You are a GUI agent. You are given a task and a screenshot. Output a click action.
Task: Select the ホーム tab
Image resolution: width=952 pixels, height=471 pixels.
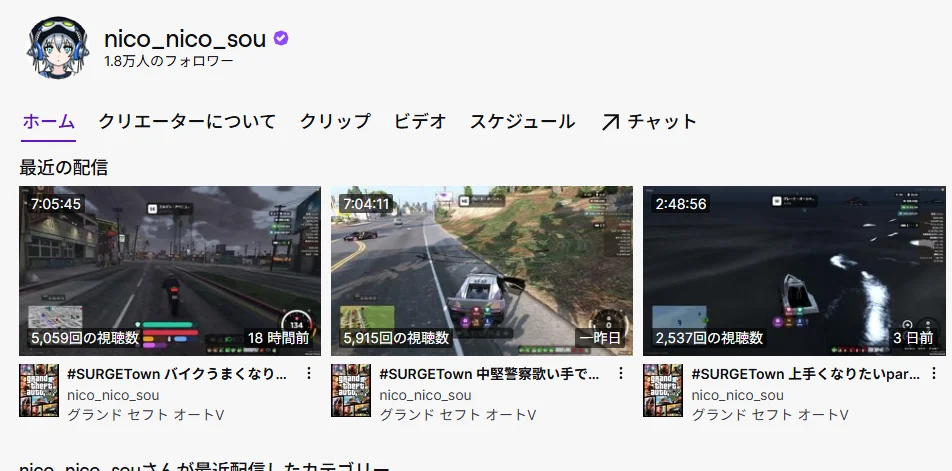click(49, 121)
